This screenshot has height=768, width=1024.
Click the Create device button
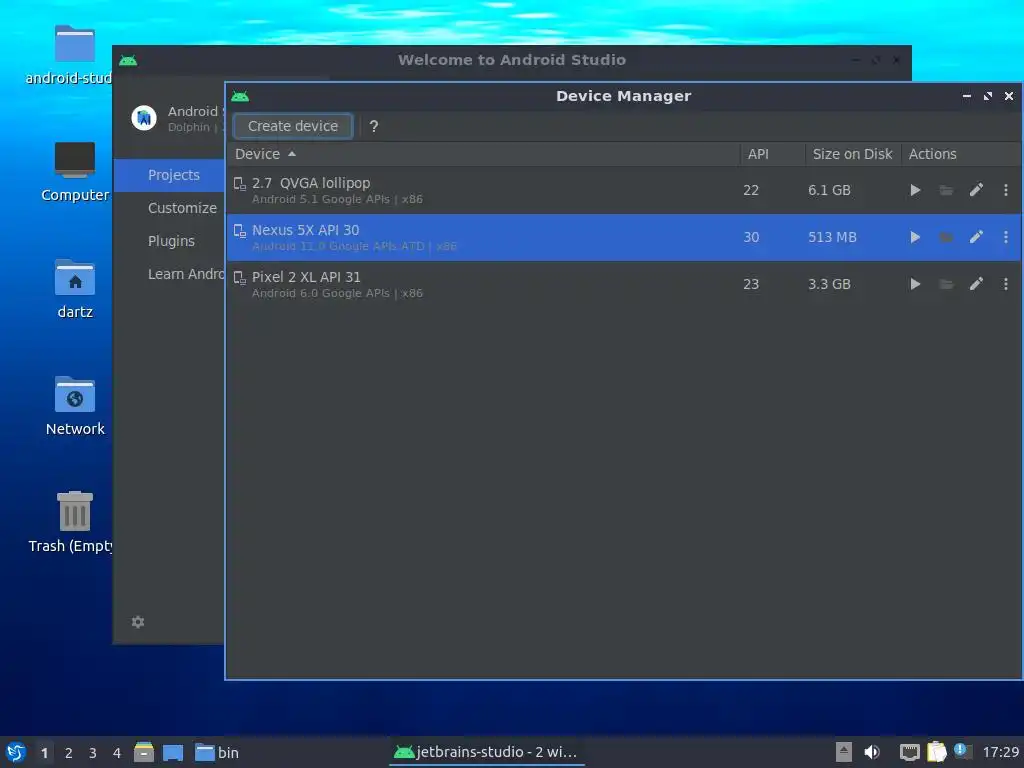click(x=293, y=126)
